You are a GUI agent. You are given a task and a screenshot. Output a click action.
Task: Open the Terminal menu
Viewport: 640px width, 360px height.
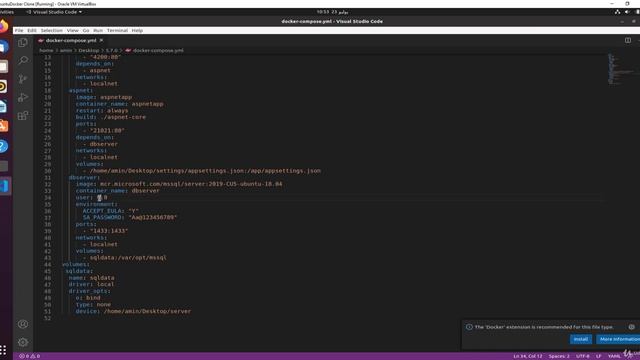pos(117,31)
